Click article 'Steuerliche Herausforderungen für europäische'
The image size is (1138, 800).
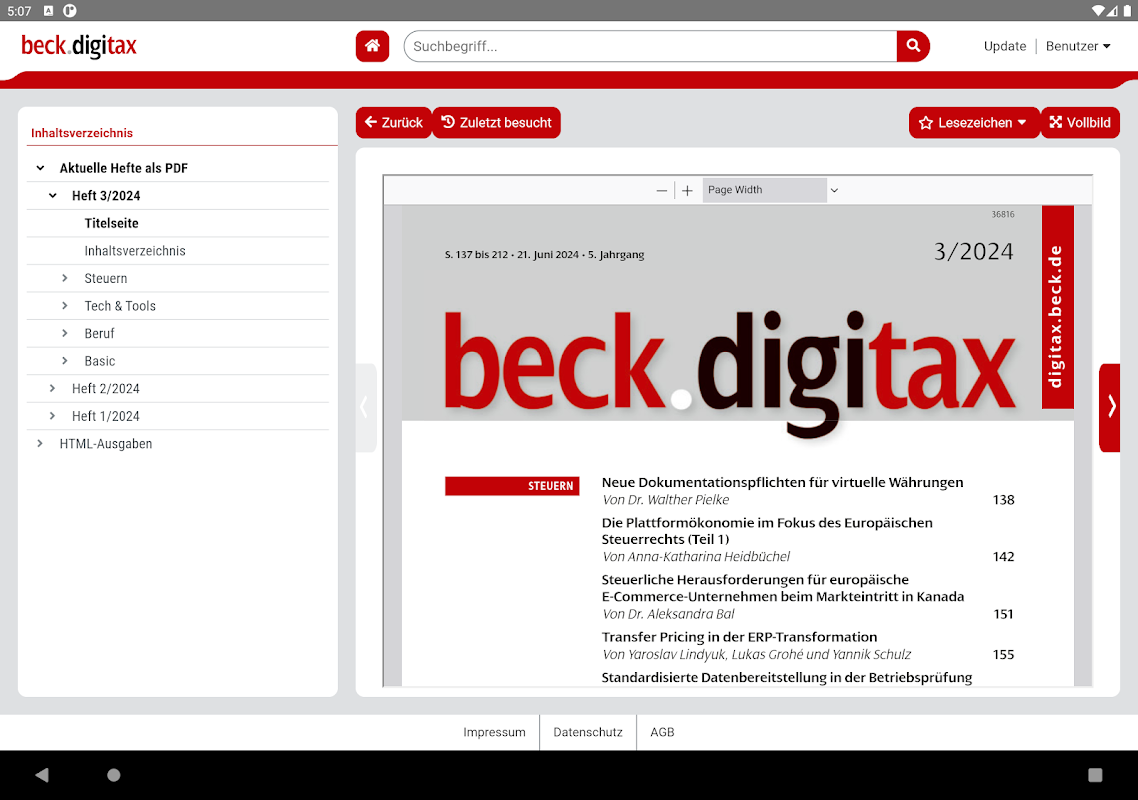click(x=783, y=588)
